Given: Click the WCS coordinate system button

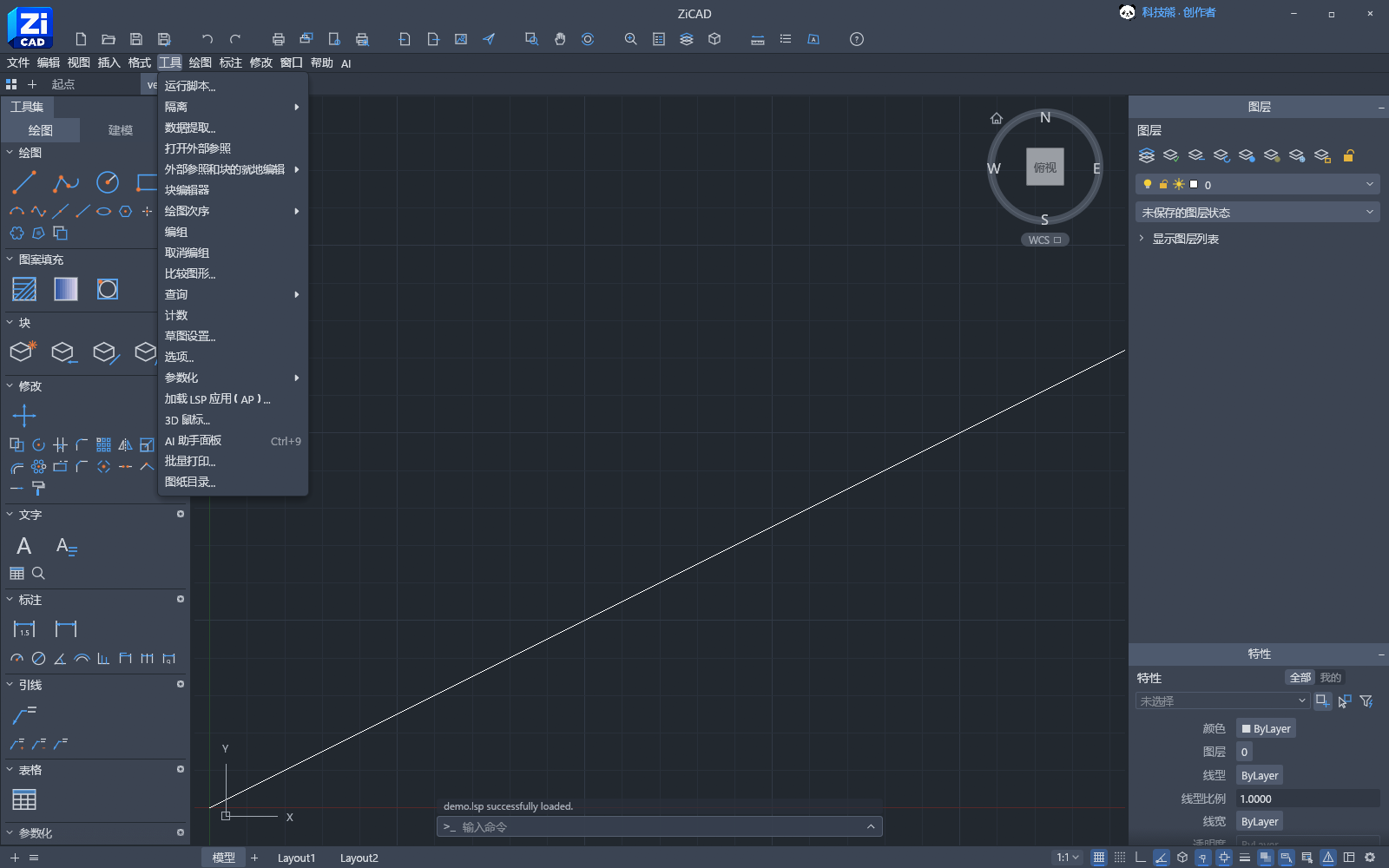Looking at the screenshot, I should (x=1044, y=240).
